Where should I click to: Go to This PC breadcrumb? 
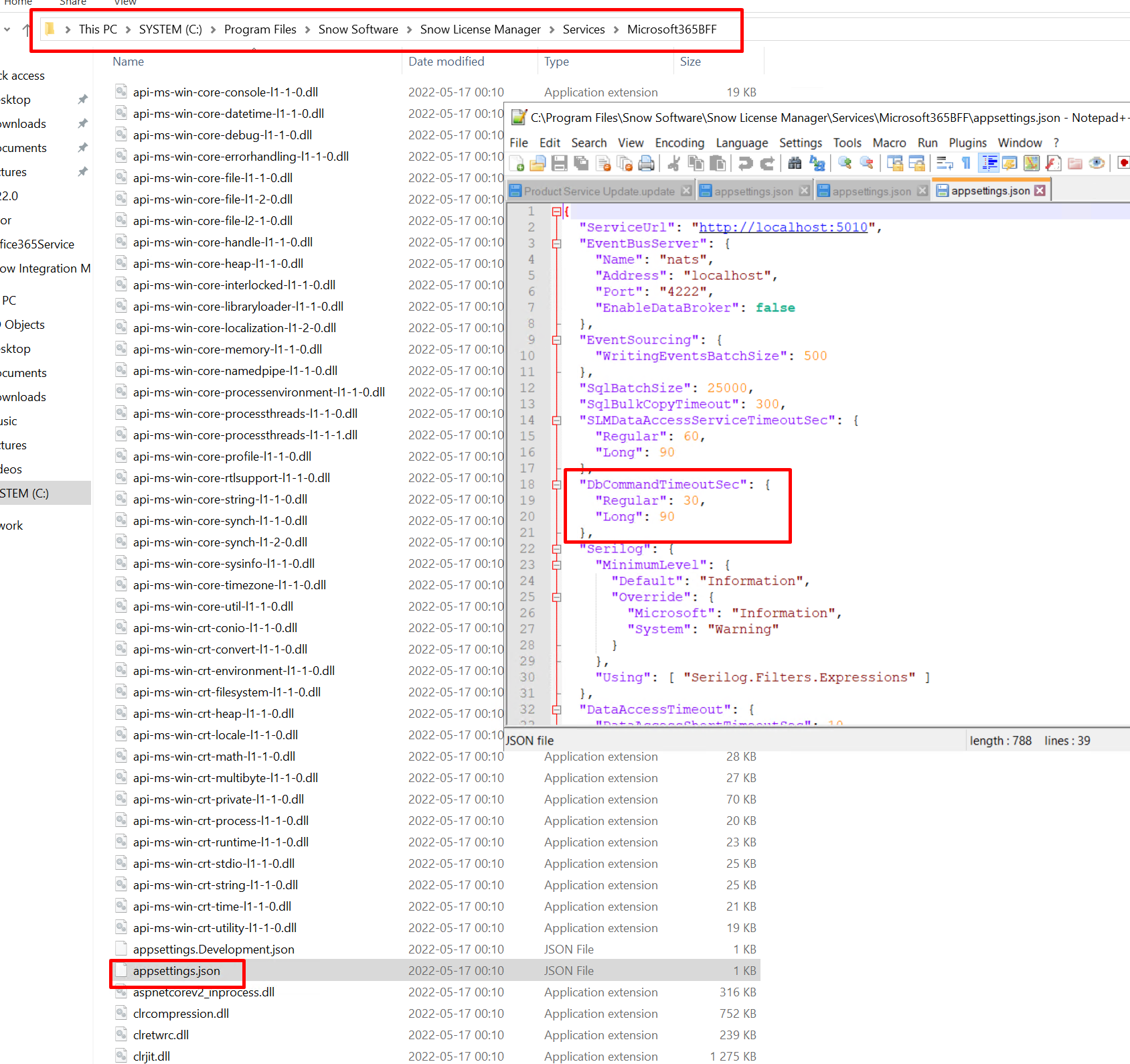pos(98,29)
